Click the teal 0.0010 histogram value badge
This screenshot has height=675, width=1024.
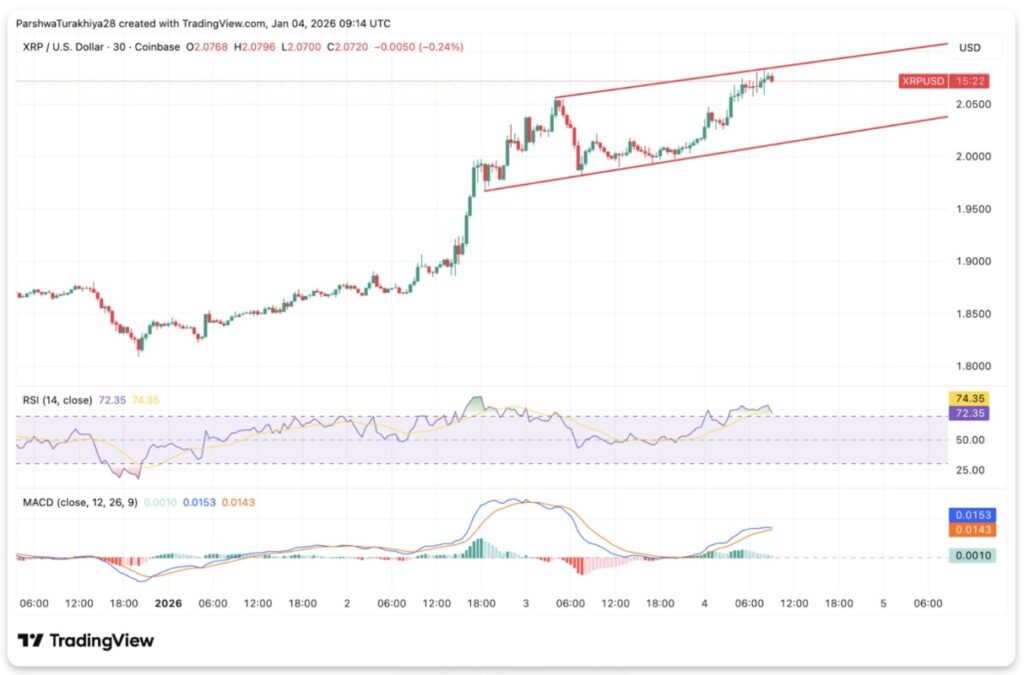968,557
